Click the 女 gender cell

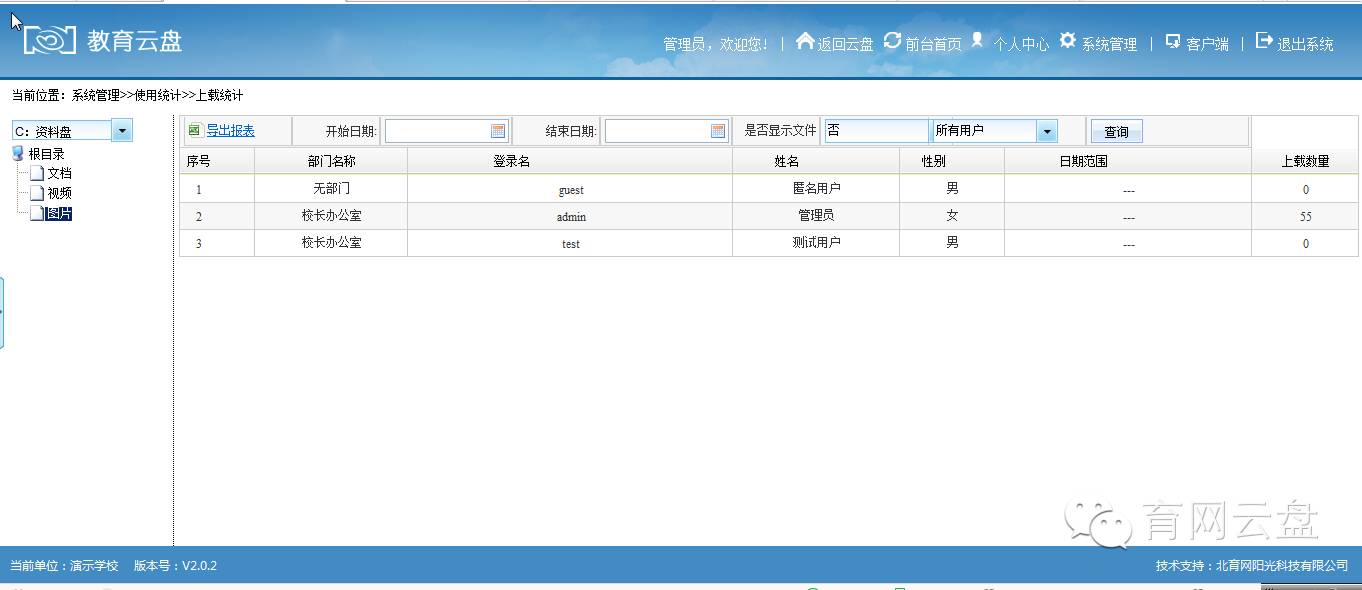point(952,216)
